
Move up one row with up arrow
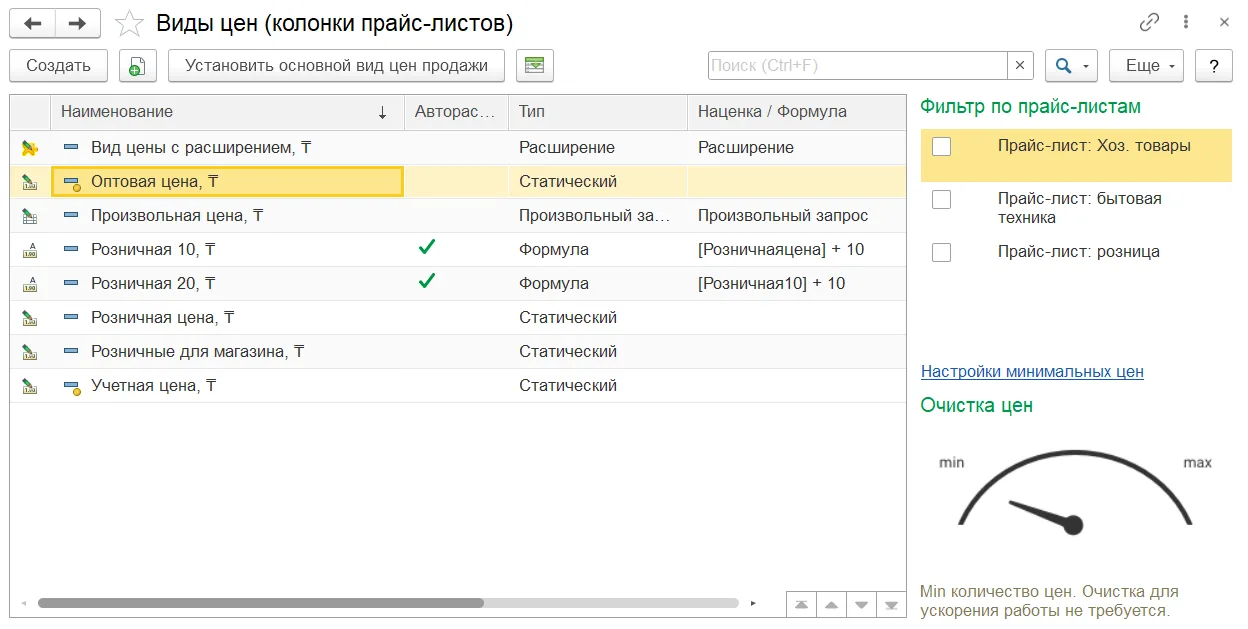pos(831,605)
